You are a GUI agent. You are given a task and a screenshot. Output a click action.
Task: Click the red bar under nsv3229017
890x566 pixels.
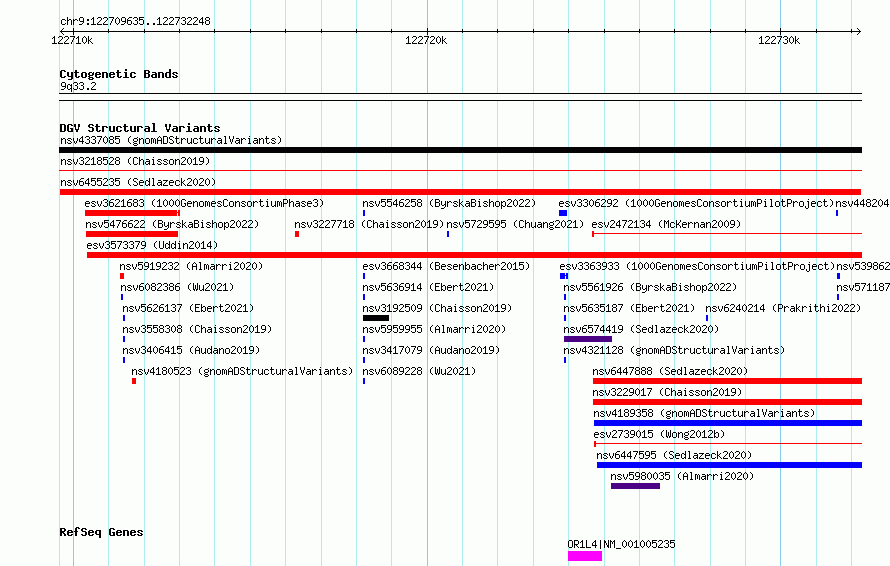coord(727,402)
